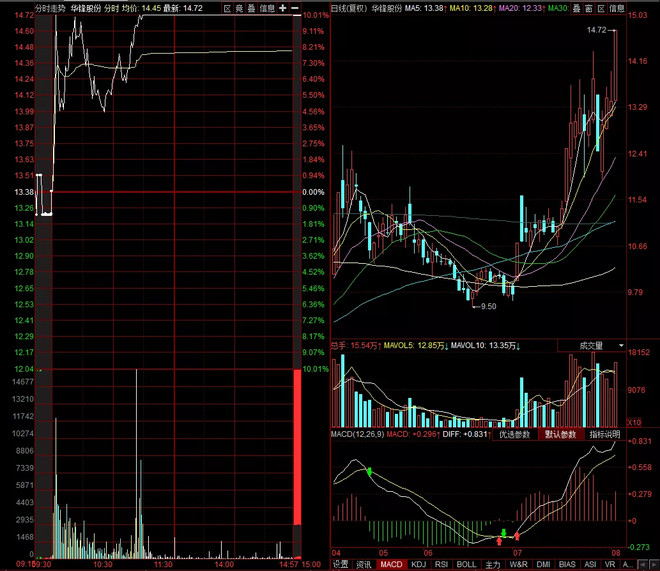
Task: Click the 日线(复权) daily line label
Action: 349,8
